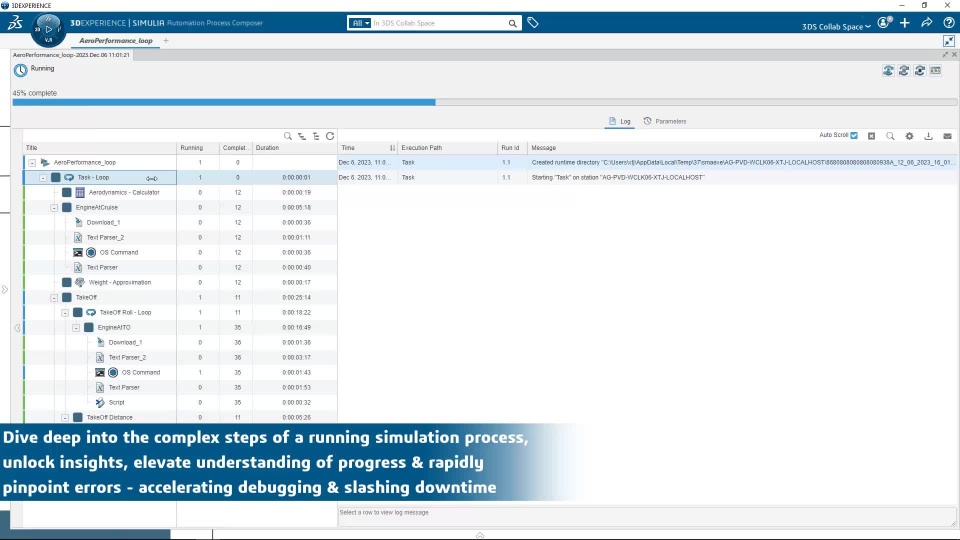Click the search icon above the tree table
Viewport: 960px width, 540px height.
coord(288,136)
